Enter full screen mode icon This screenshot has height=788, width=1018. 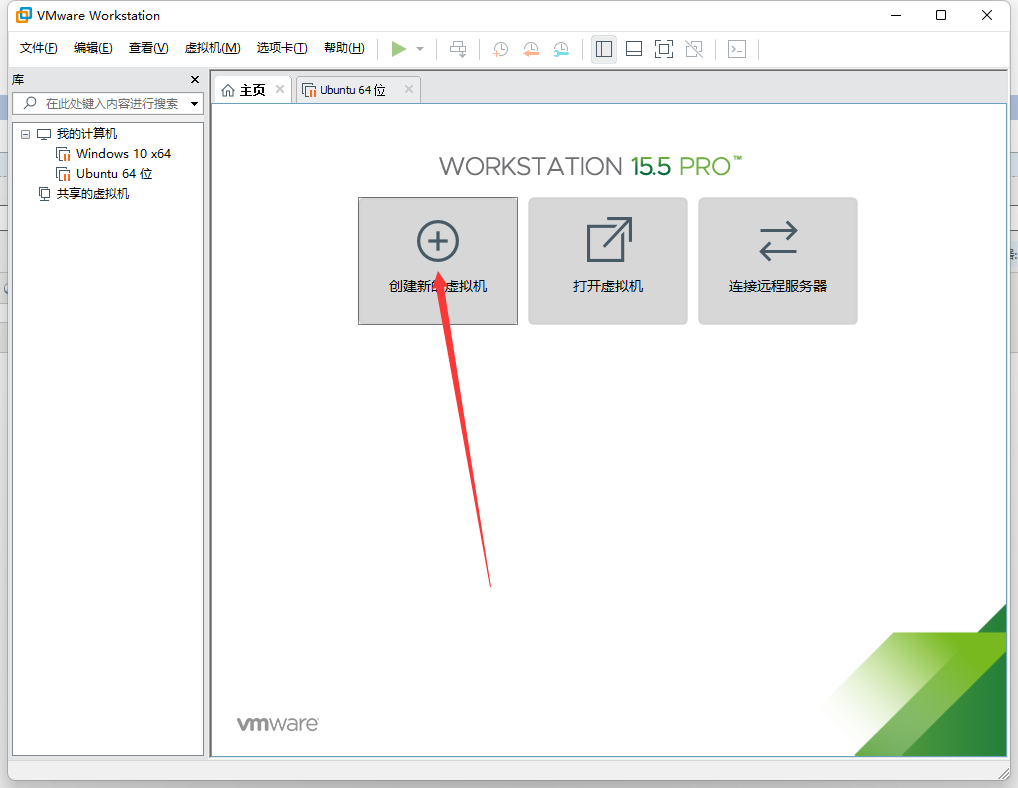pos(664,49)
